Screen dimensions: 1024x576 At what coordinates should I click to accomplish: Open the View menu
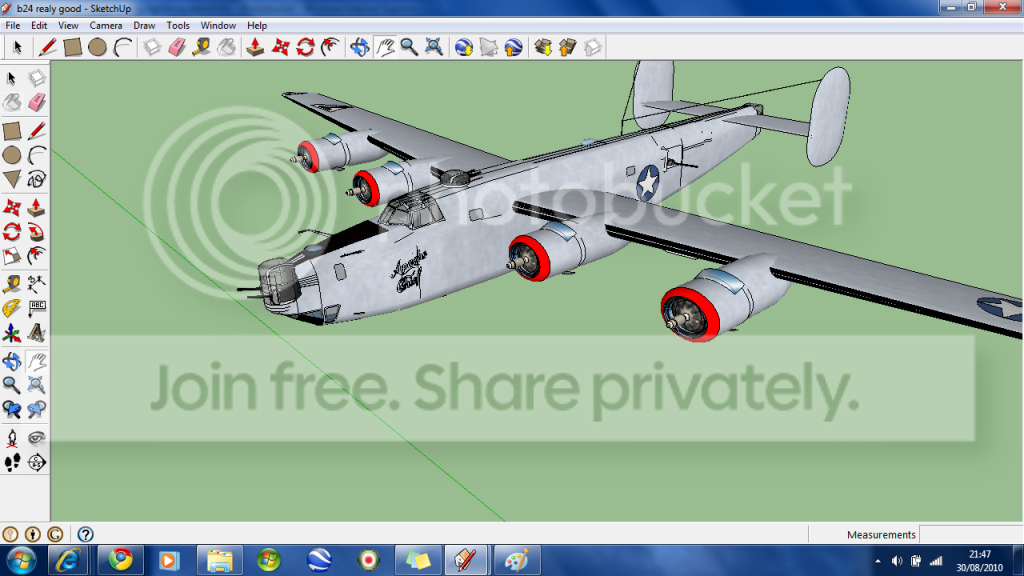pos(68,25)
